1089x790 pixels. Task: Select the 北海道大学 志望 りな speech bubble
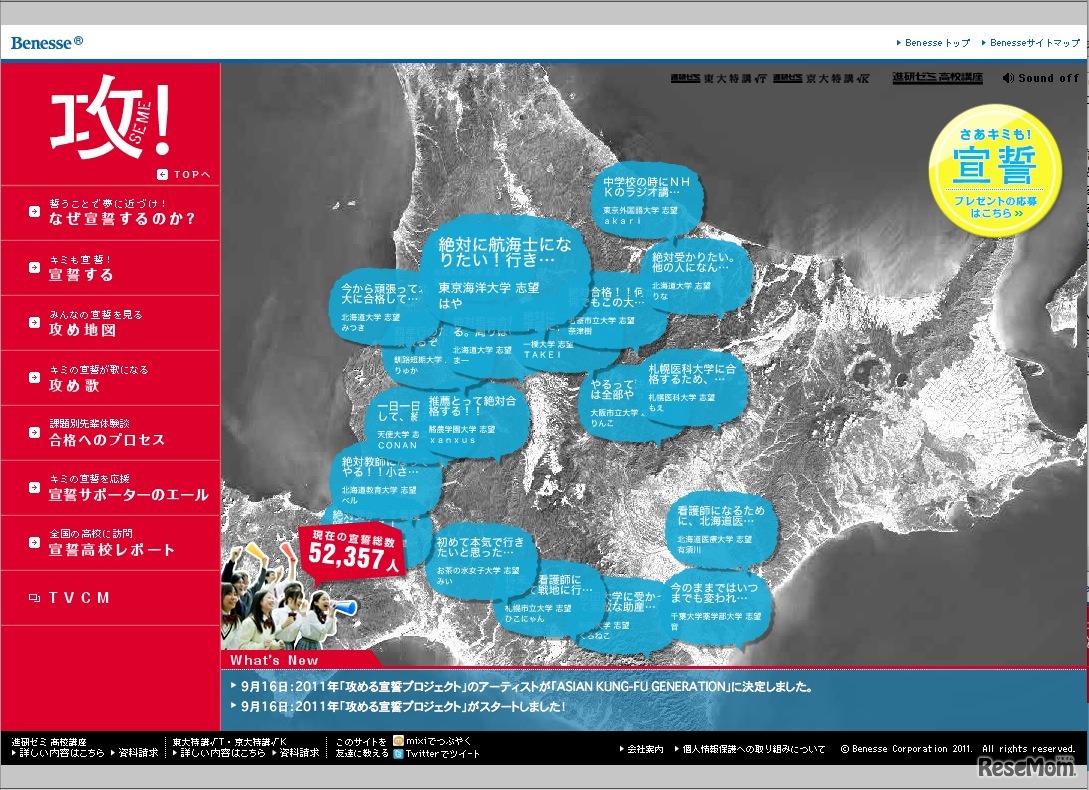698,277
